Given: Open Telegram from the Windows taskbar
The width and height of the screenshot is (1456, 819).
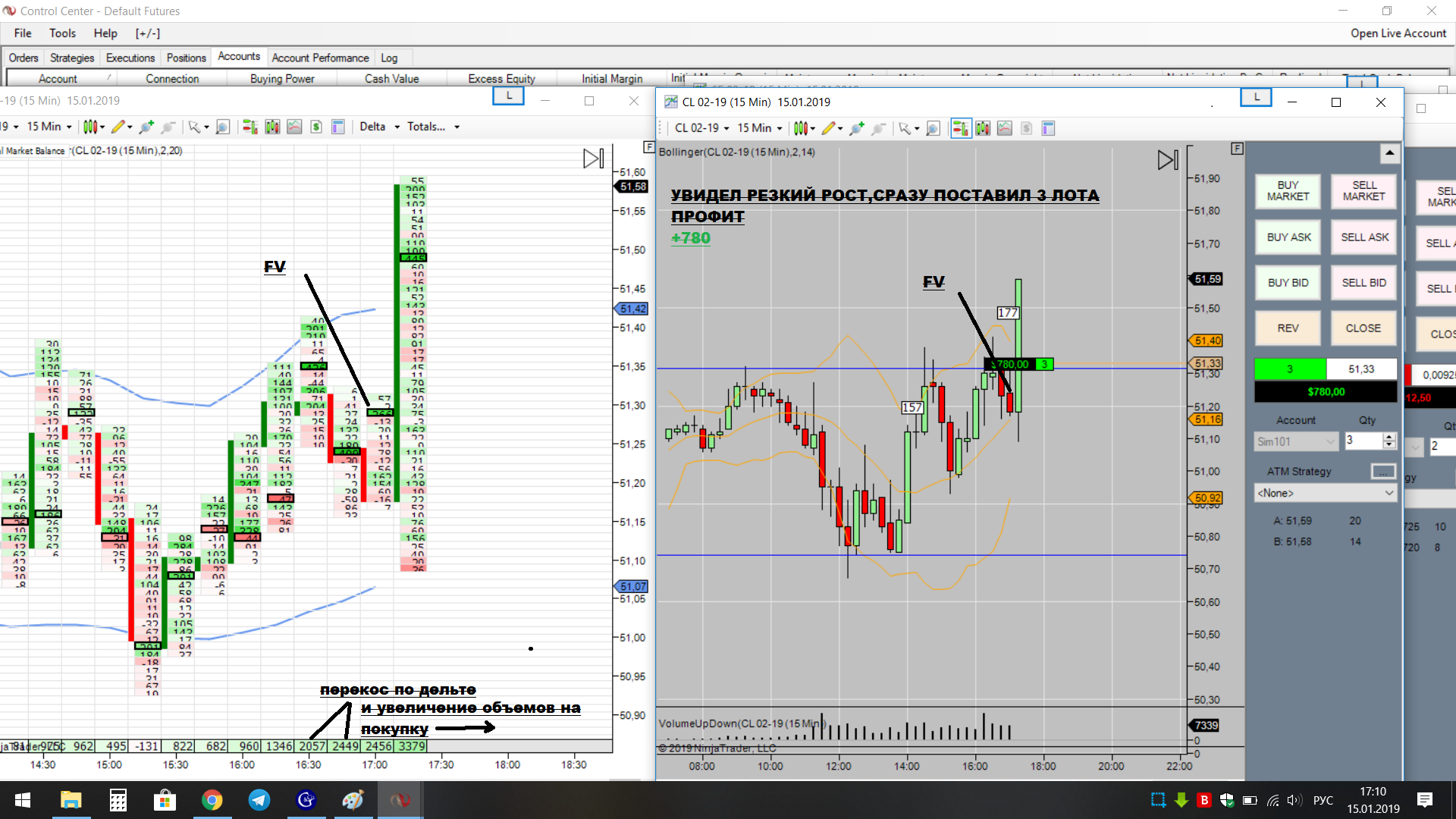Looking at the screenshot, I should [x=259, y=800].
